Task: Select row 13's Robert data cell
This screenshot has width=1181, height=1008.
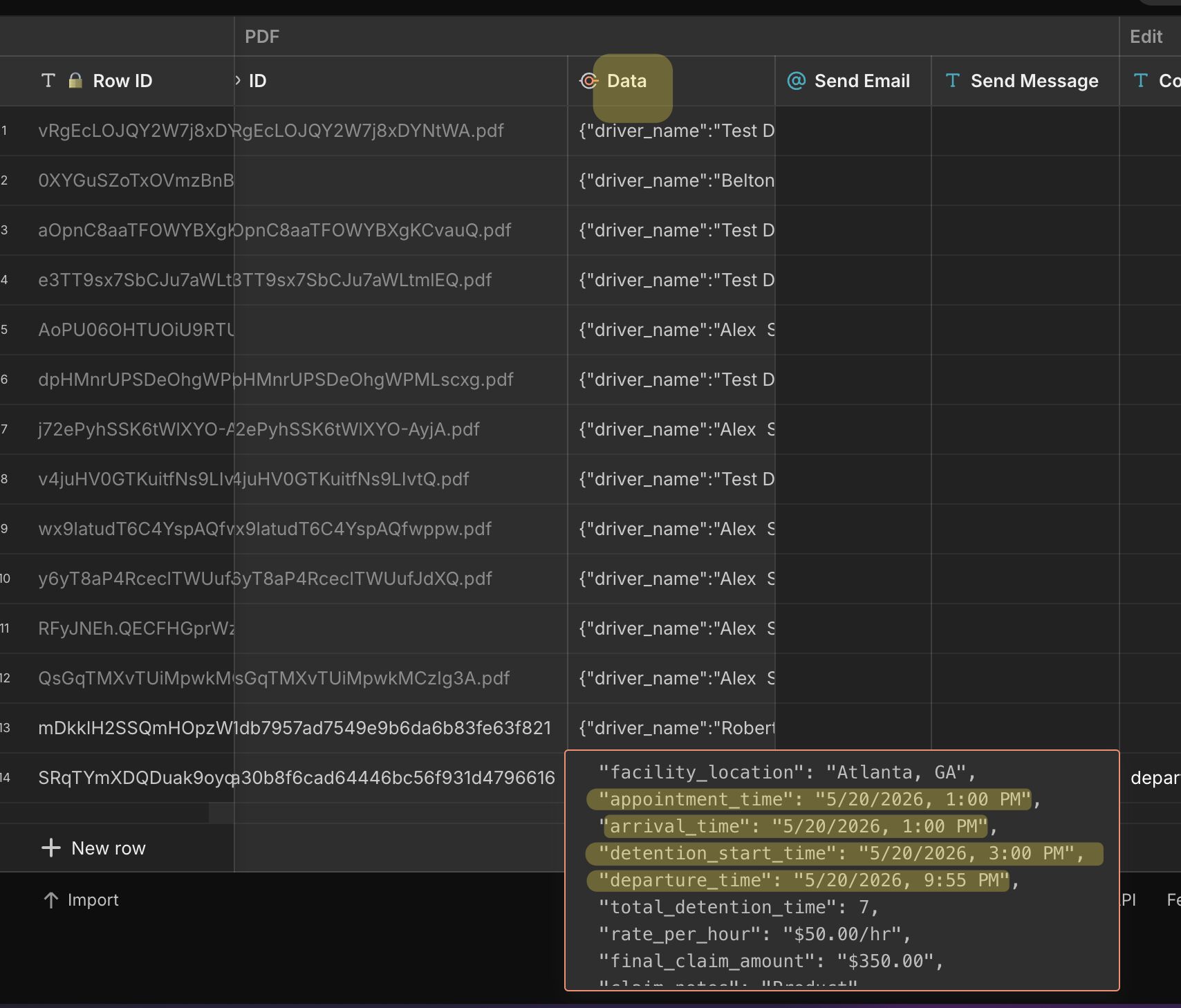Action: coord(671,728)
